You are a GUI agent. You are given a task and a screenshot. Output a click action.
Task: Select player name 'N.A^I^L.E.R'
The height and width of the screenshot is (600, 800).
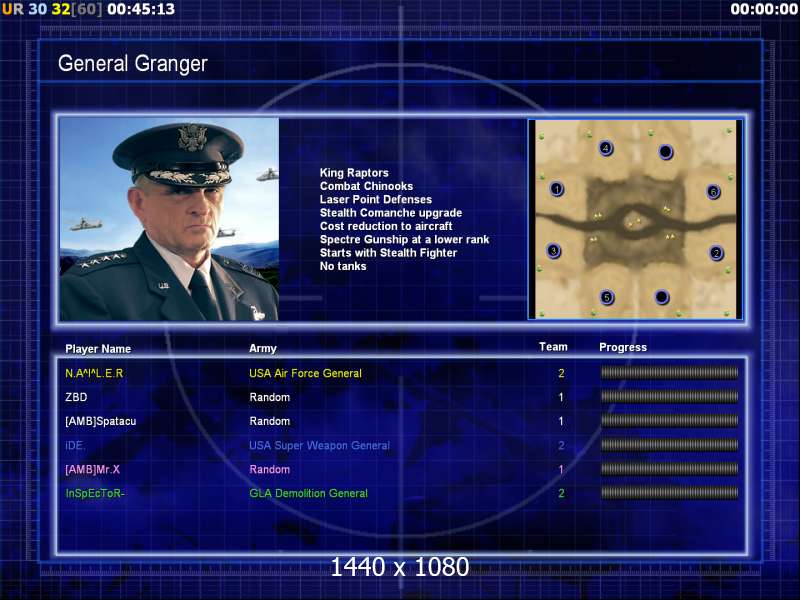94,373
